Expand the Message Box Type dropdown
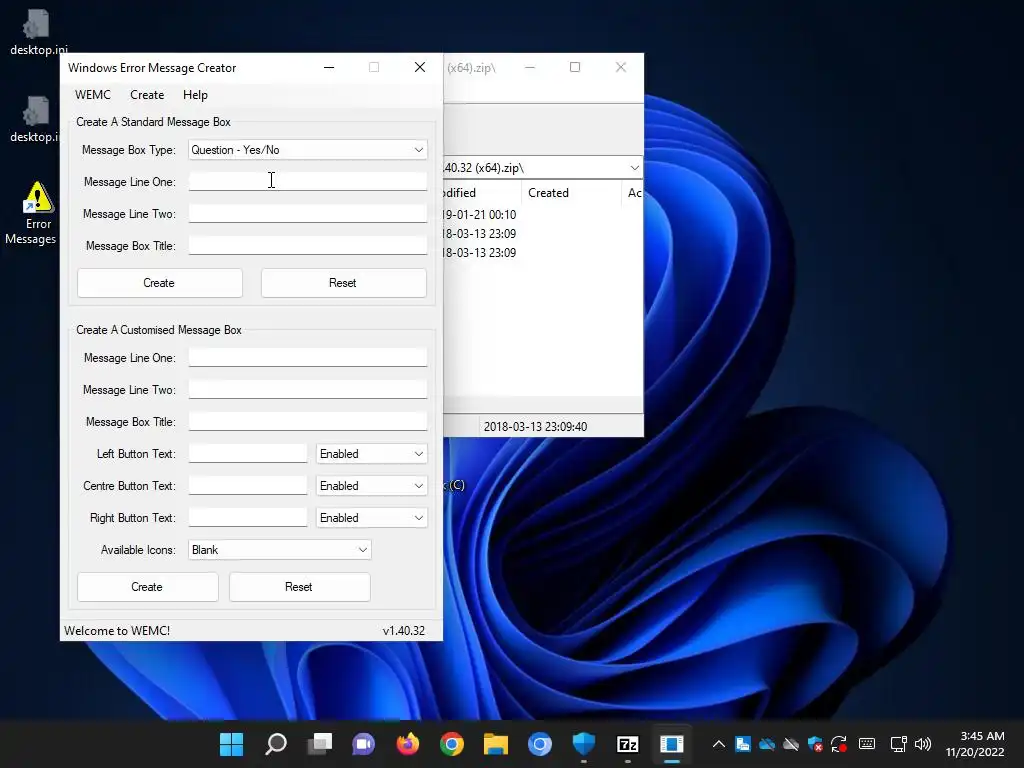The image size is (1024, 768). coord(419,150)
